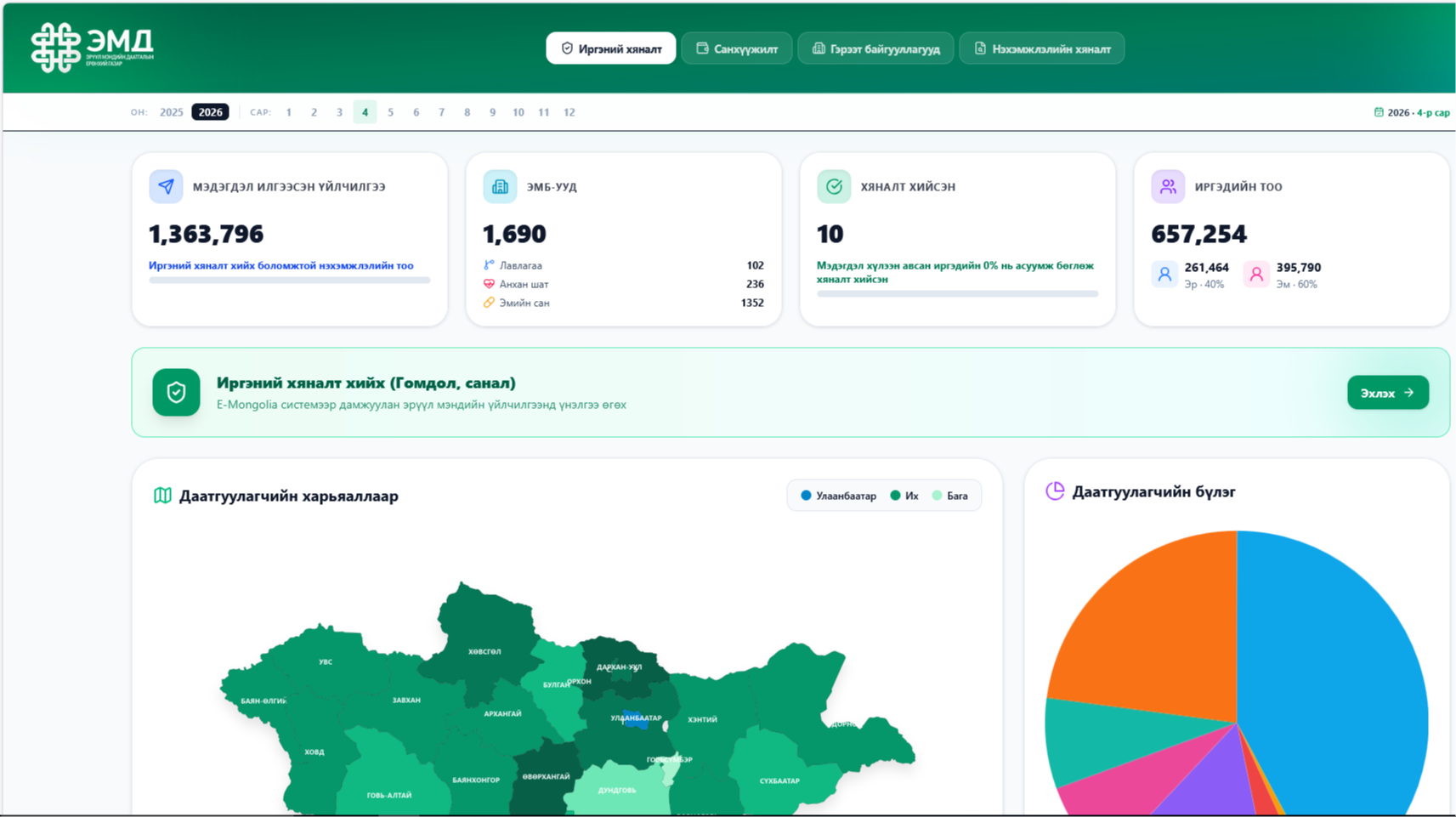Click the paper plane icon on the МЭДЭГДЭЛ ИЛГЭЭСЭН card
Screen dimensions: 1456x817
[166, 186]
